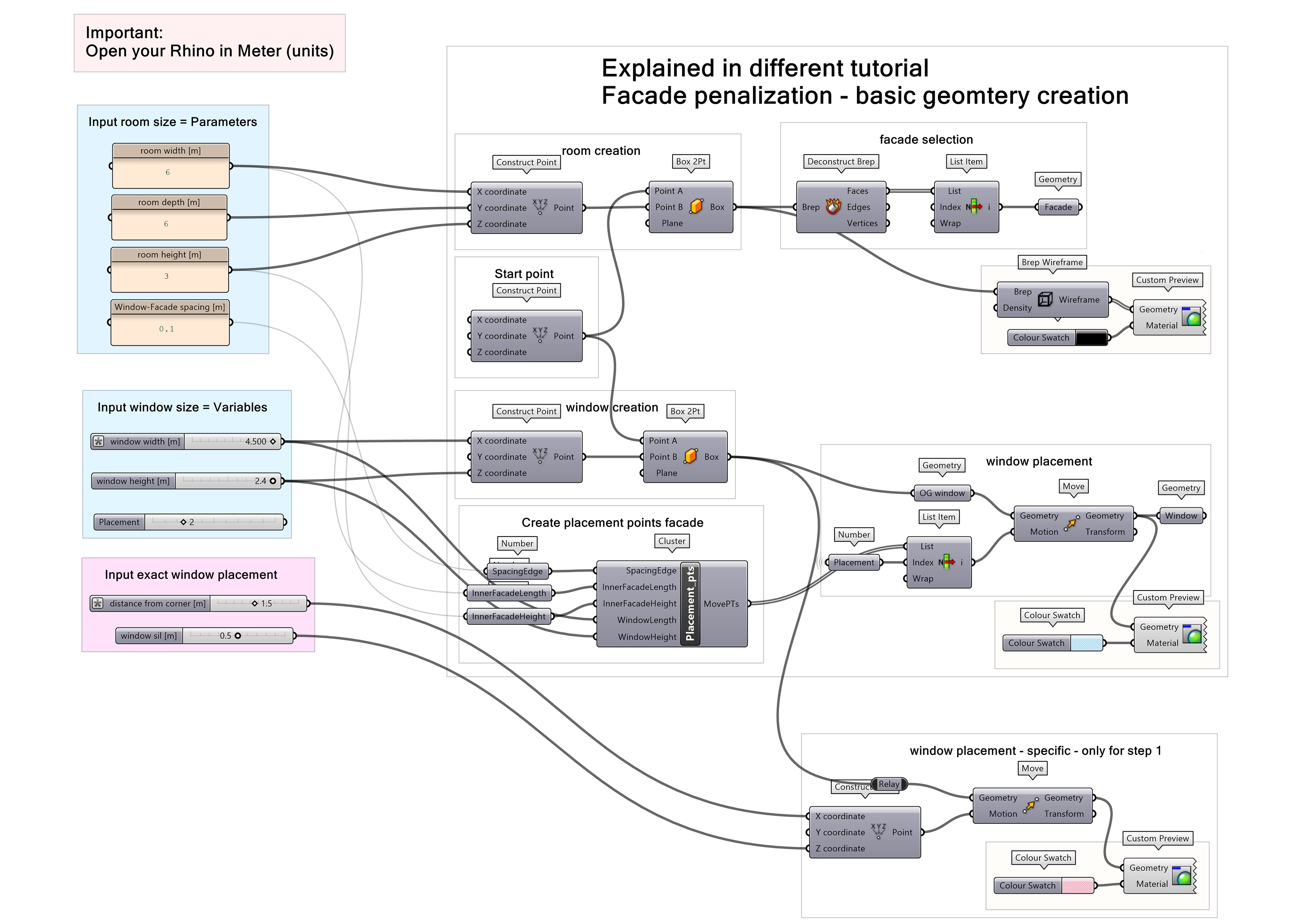Image resolution: width=1307 pixels, height=924 pixels.
Task: Click the Move arrow icon in window placement
Action: pyautogui.click(x=1073, y=523)
